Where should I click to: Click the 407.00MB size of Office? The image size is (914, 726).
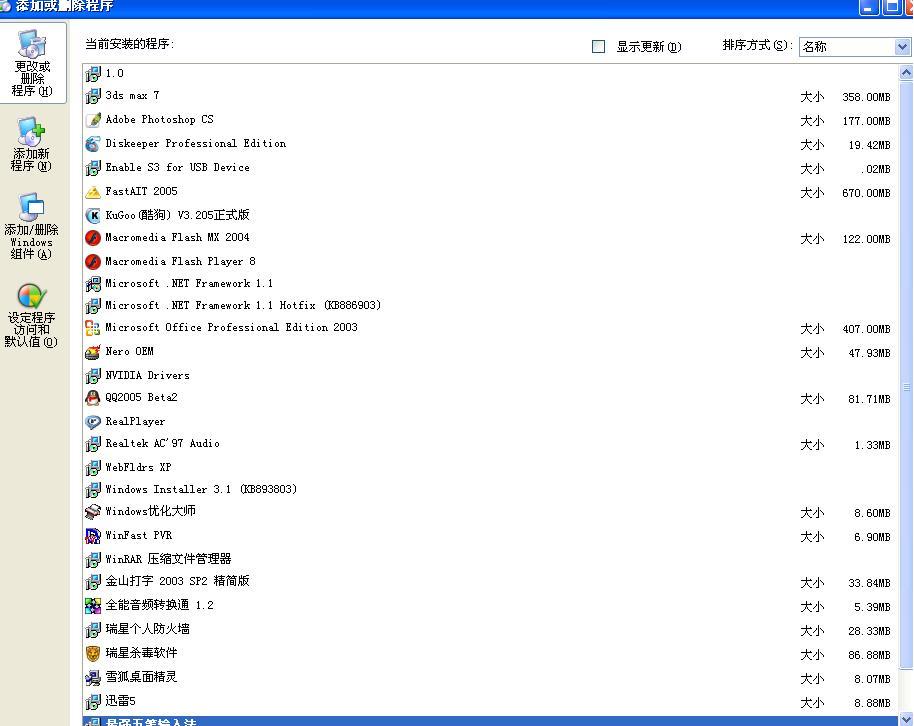[x=866, y=329]
